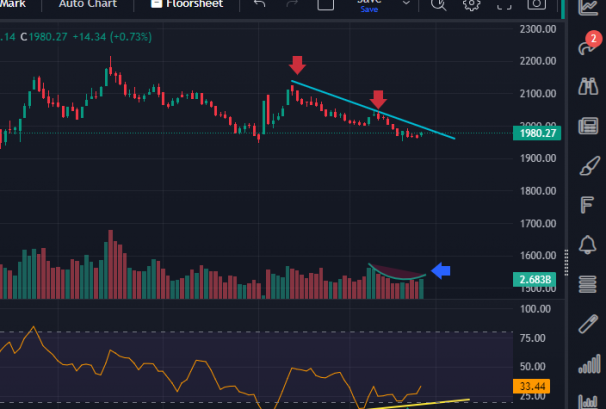Screen dimensions: 606x409
Task: Open the line chart panel icon in sidebar
Action: point(588,7)
